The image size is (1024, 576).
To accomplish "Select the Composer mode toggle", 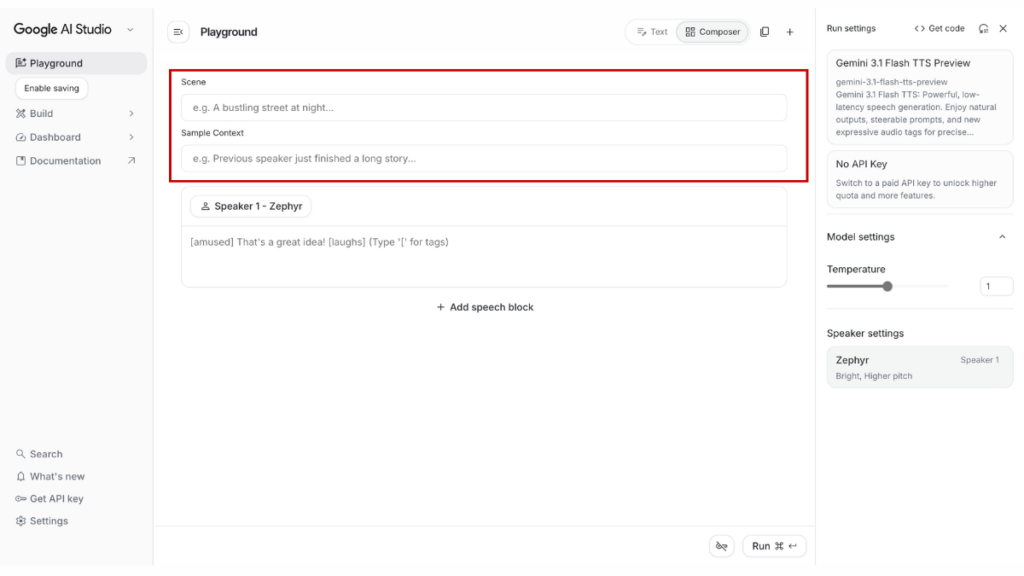I will [x=712, y=31].
